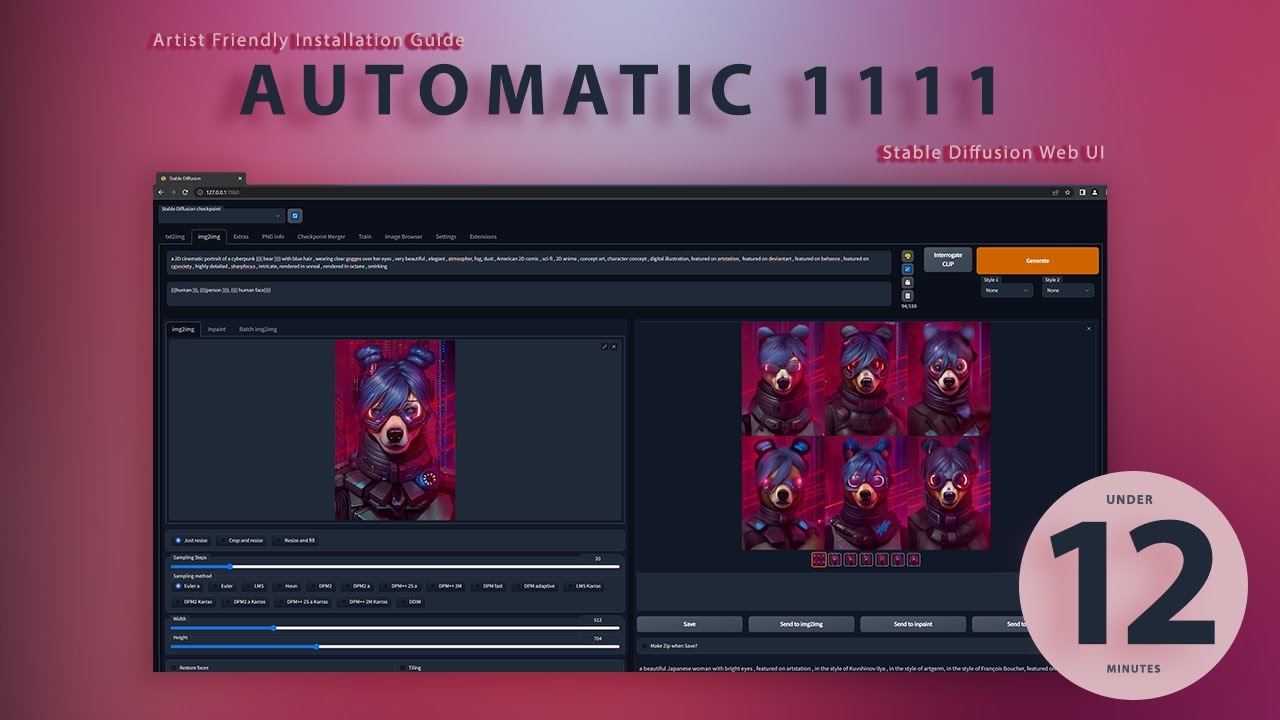Open the Settings tab
The width and height of the screenshot is (1280, 720).
[x=446, y=237]
